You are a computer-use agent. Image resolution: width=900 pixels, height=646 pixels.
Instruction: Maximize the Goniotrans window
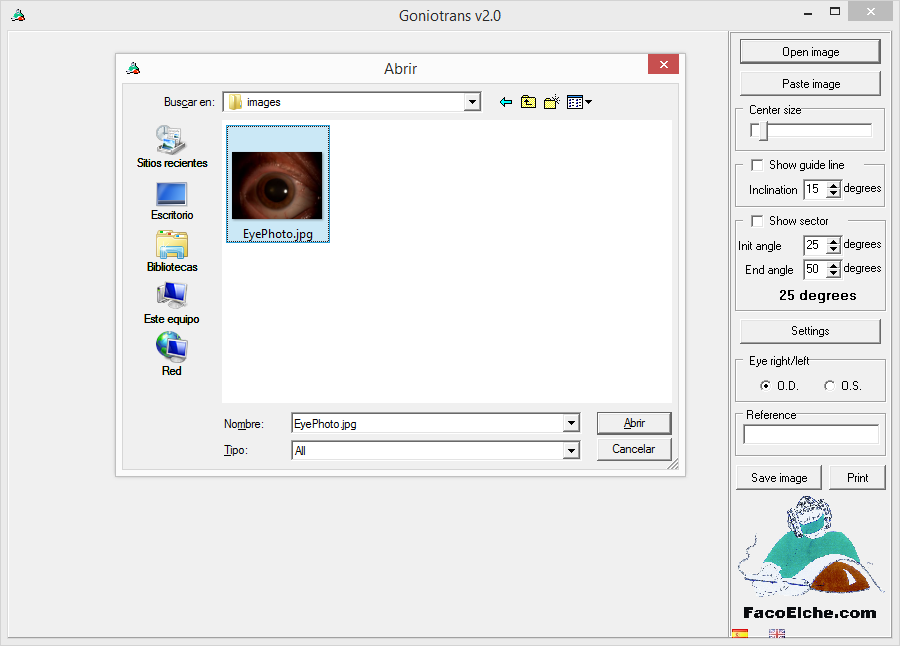click(x=835, y=11)
